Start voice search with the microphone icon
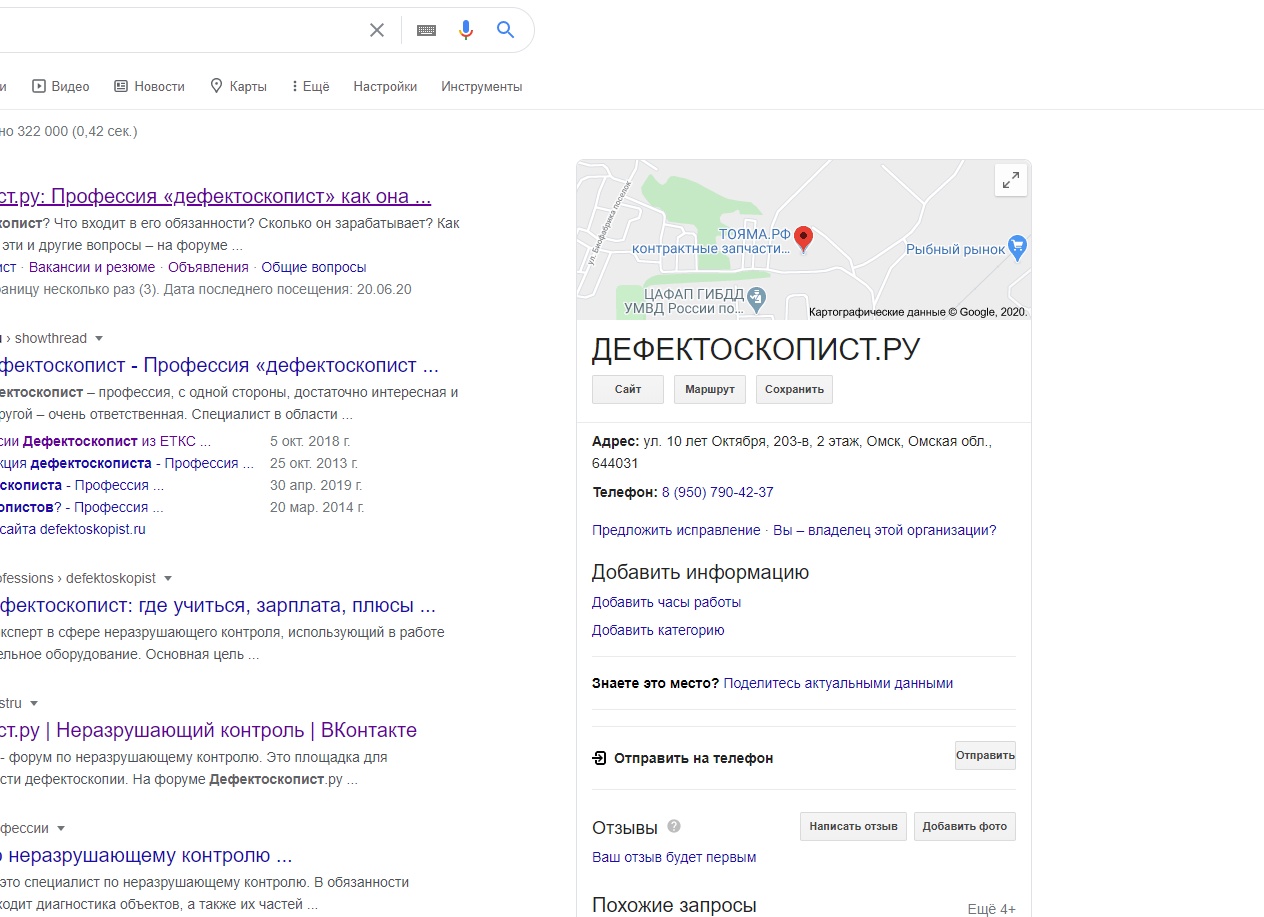 [x=465, y=30]
